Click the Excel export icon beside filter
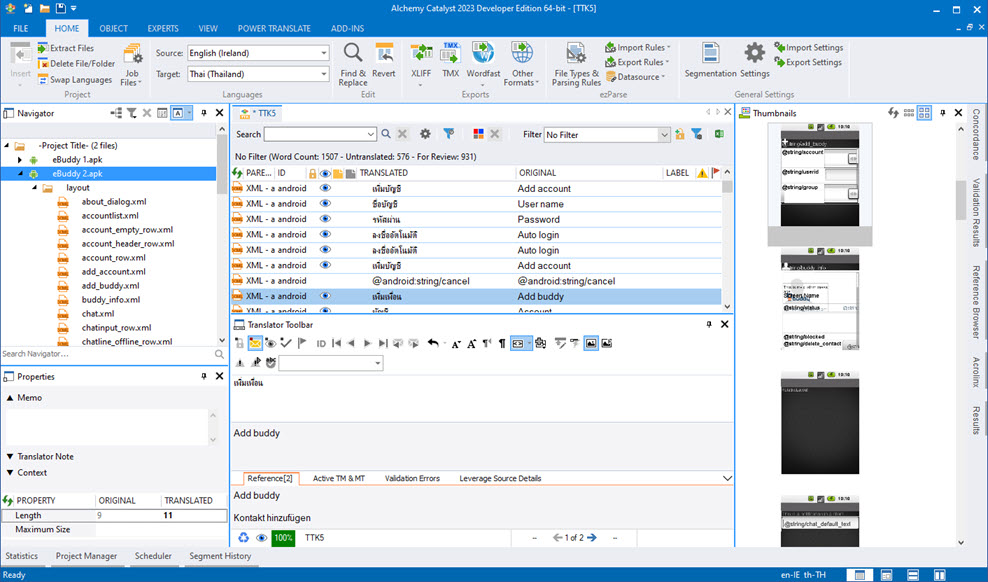This screenshot has width=988, height=582. pos(719,134)
